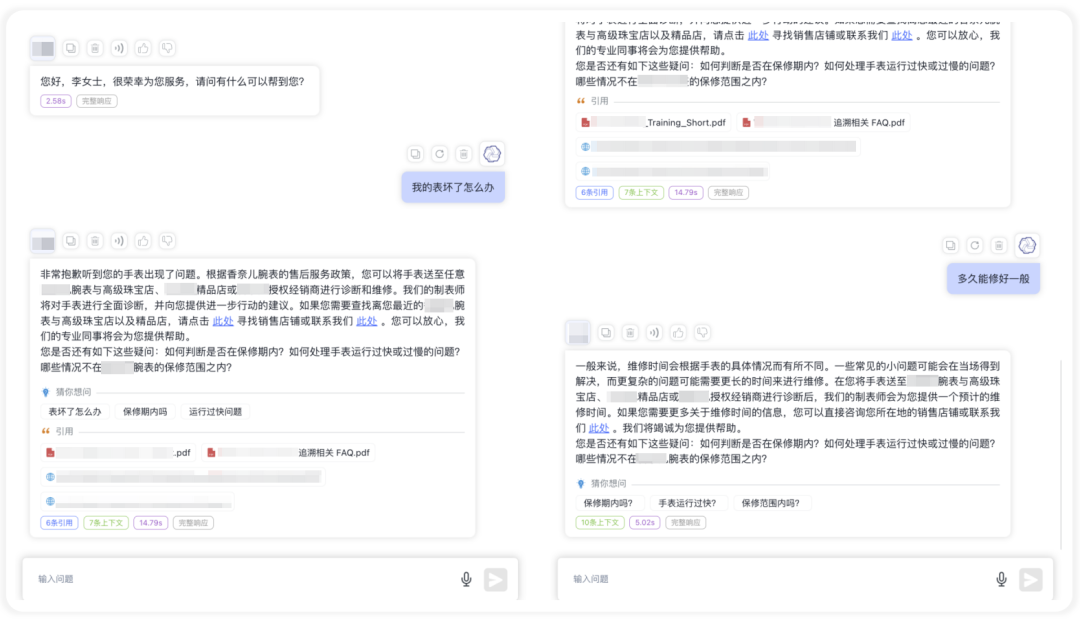1080x620 pixels.
Task: Play audio for the 李女士 greeting message
Action: pyautogui.click(x=119, y=48)
